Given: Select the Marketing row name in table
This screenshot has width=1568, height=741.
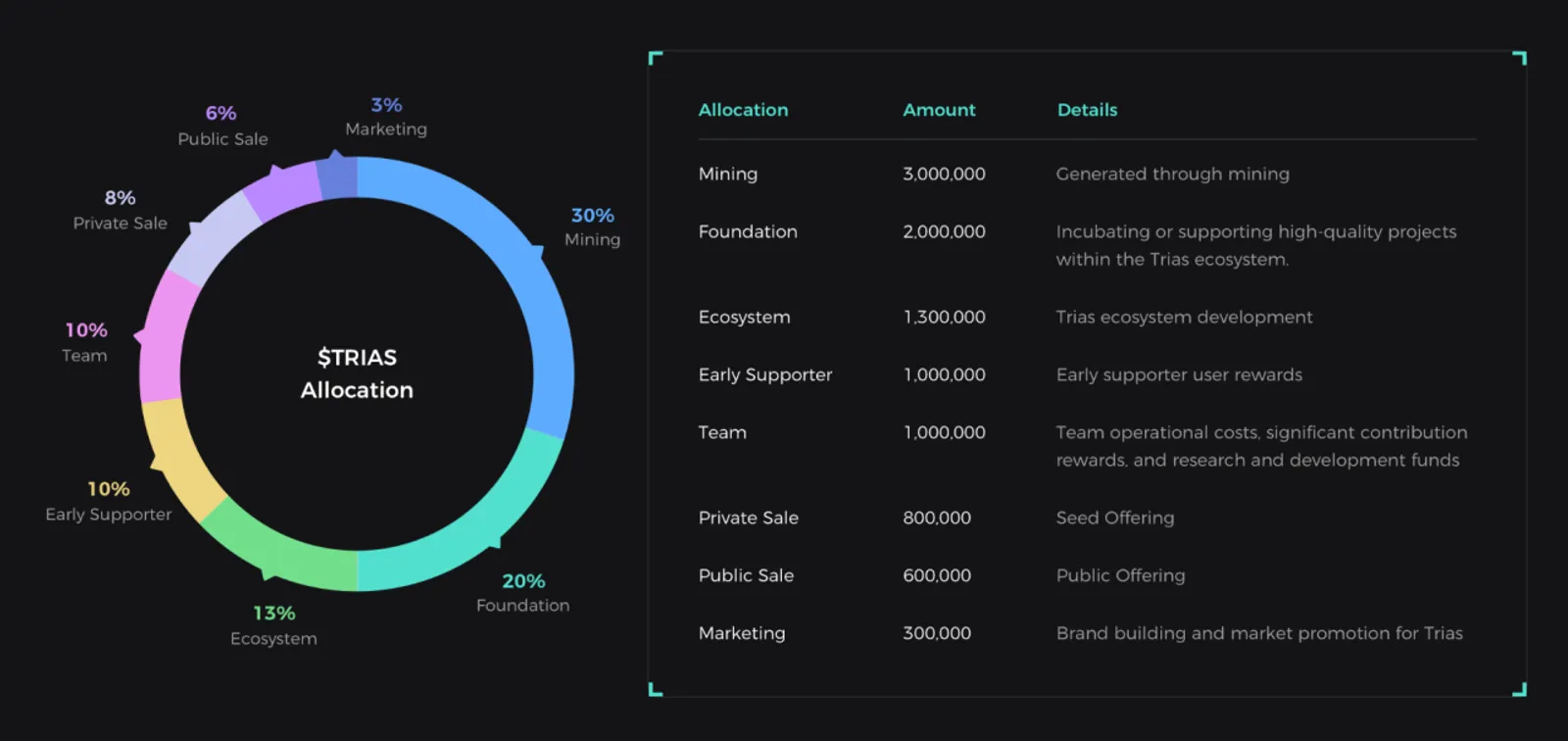Looking at the screenshot, I should coord(742,633).
